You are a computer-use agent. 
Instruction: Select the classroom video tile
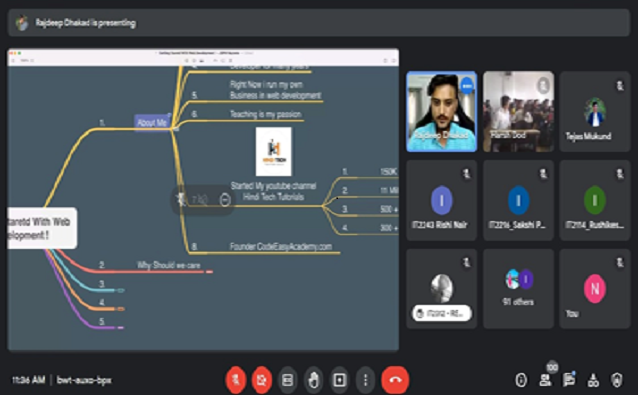pyautogui.click(x=518, y=111)
